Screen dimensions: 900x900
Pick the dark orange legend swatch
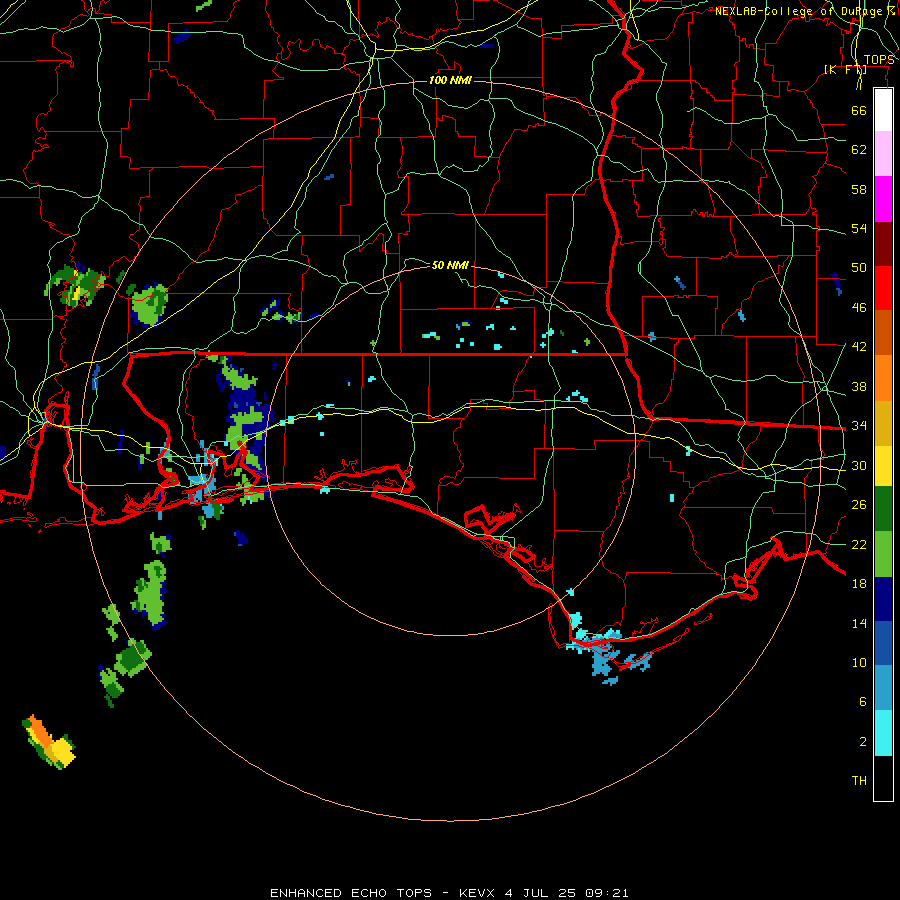[x=883, y=333]
